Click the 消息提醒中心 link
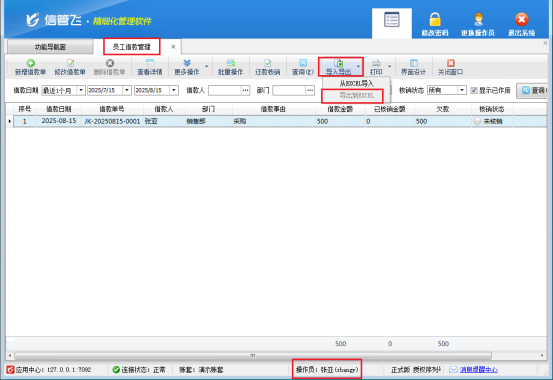Screen dimensions: 553x380 (479, 369)
